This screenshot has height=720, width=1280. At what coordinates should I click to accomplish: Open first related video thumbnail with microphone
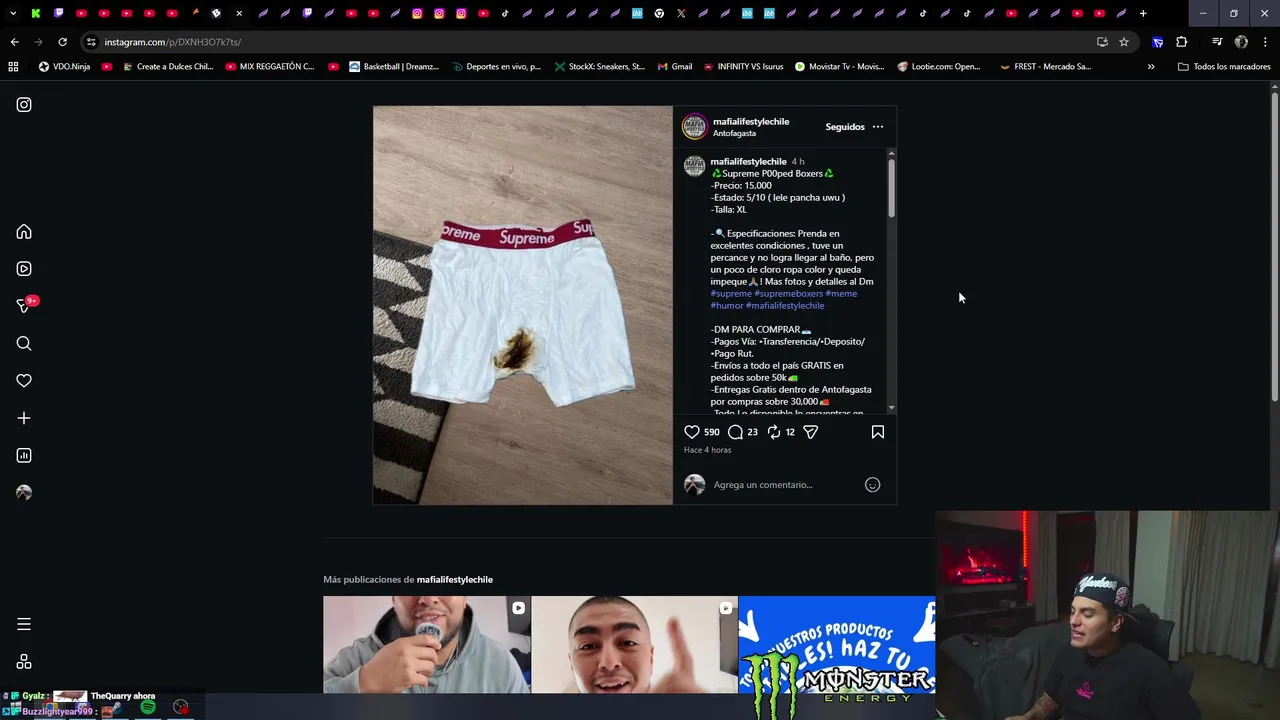[427, 645]
